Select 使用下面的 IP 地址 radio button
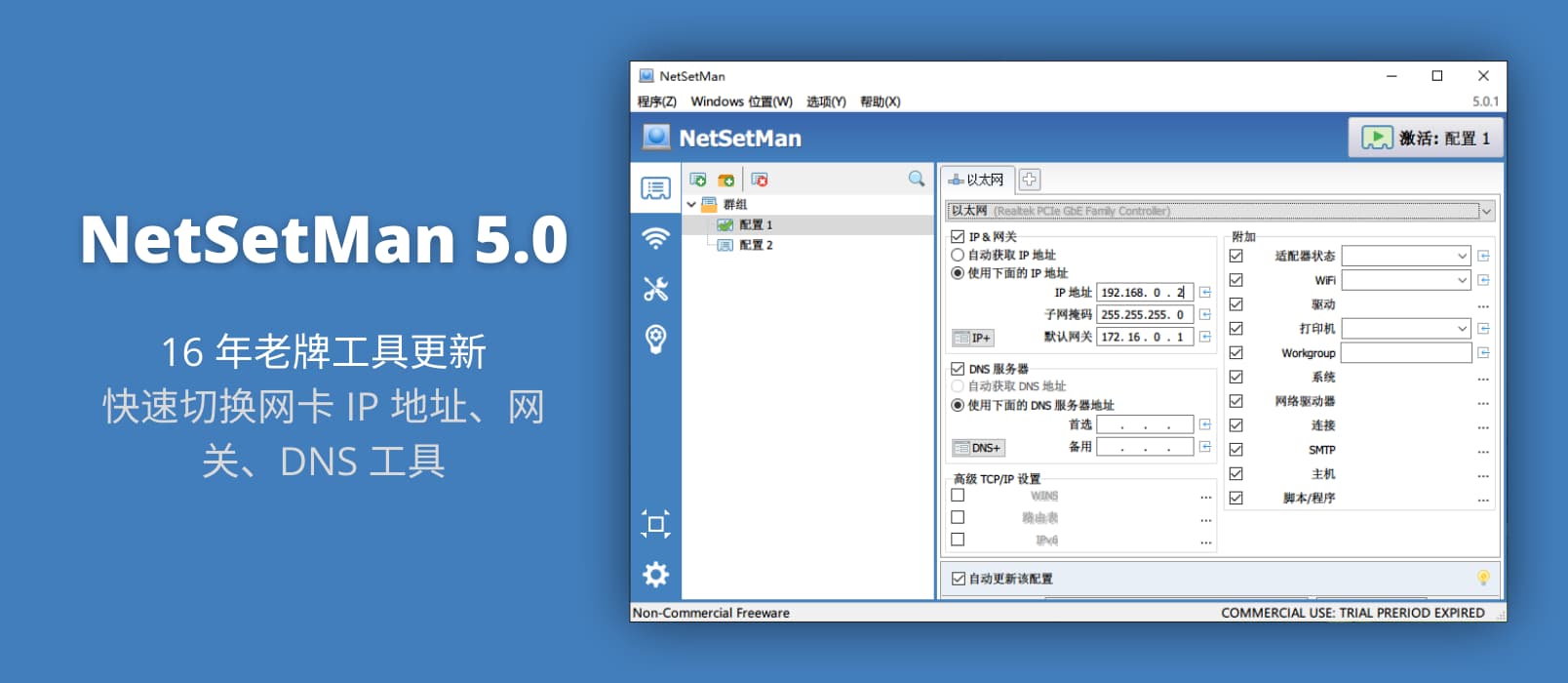 tap(958, 273)
